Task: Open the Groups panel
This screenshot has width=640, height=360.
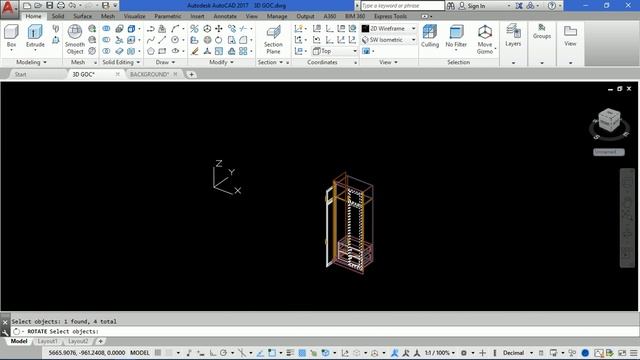Action: pos(542,31)
